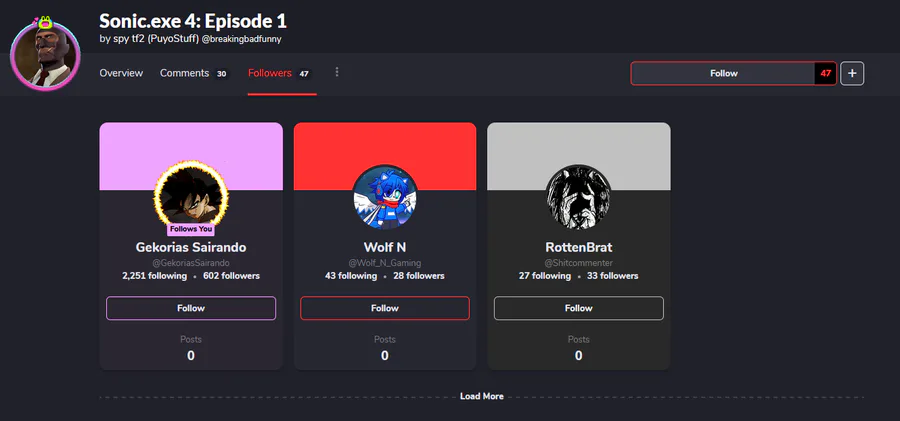Open the three-dot more options menu

coord(337,72)
